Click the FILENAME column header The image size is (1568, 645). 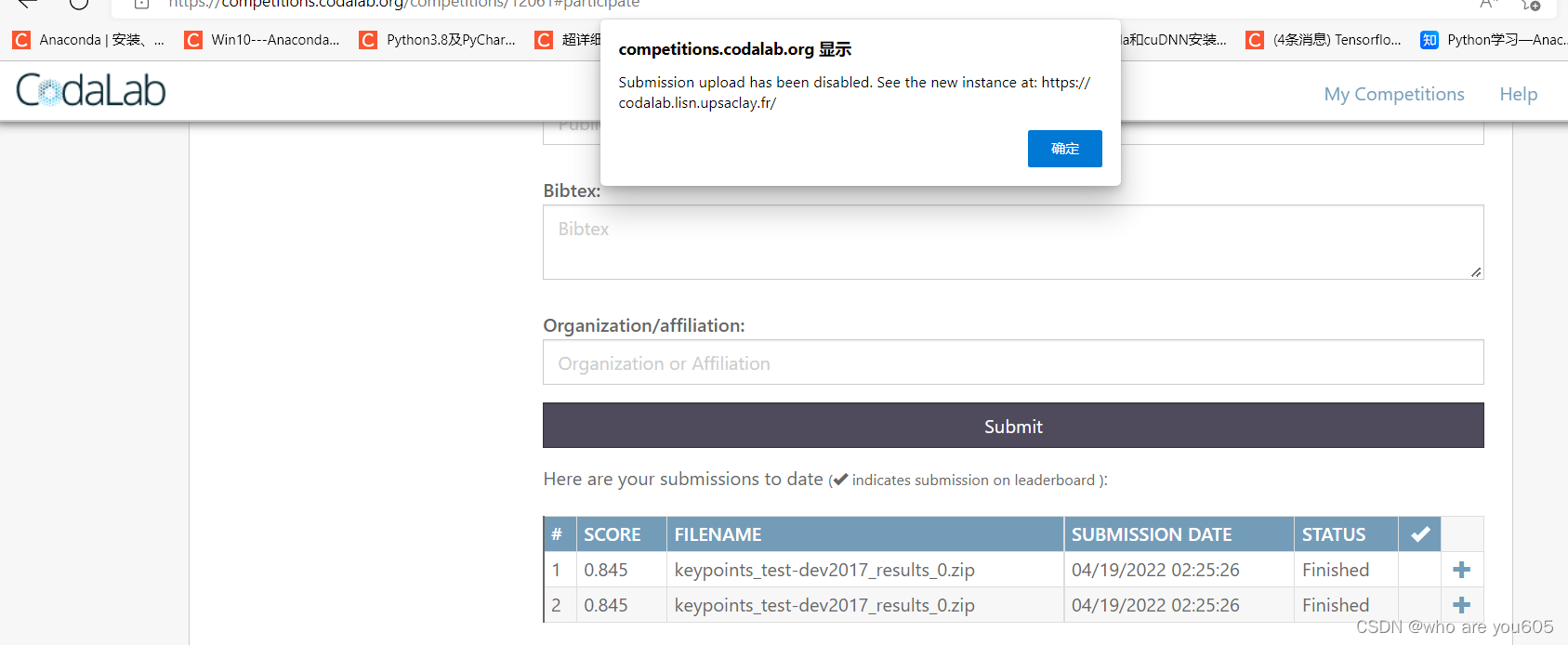(x=718, y=534)
